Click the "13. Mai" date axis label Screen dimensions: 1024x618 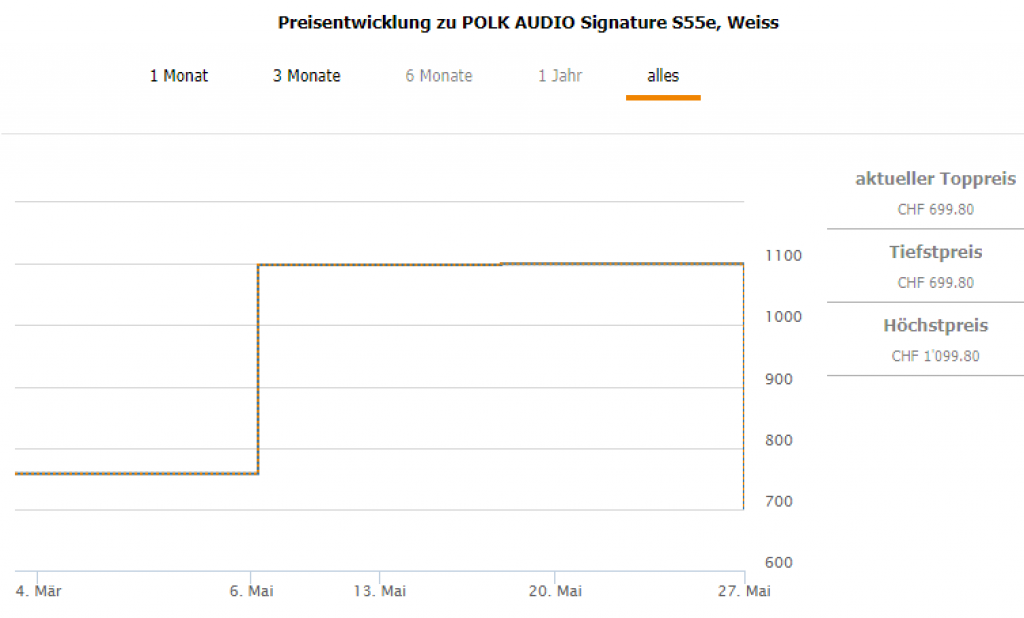(379, 592)
